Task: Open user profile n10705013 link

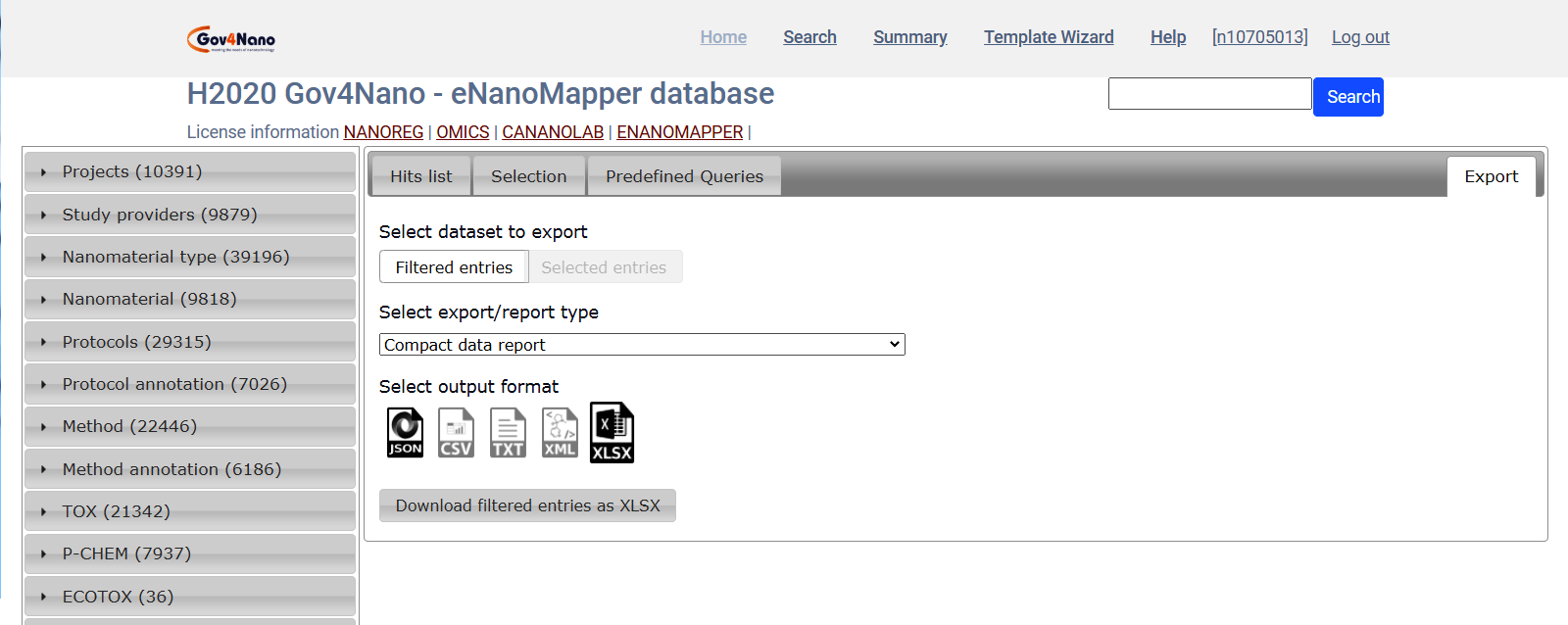Action: coord(1260,37)
